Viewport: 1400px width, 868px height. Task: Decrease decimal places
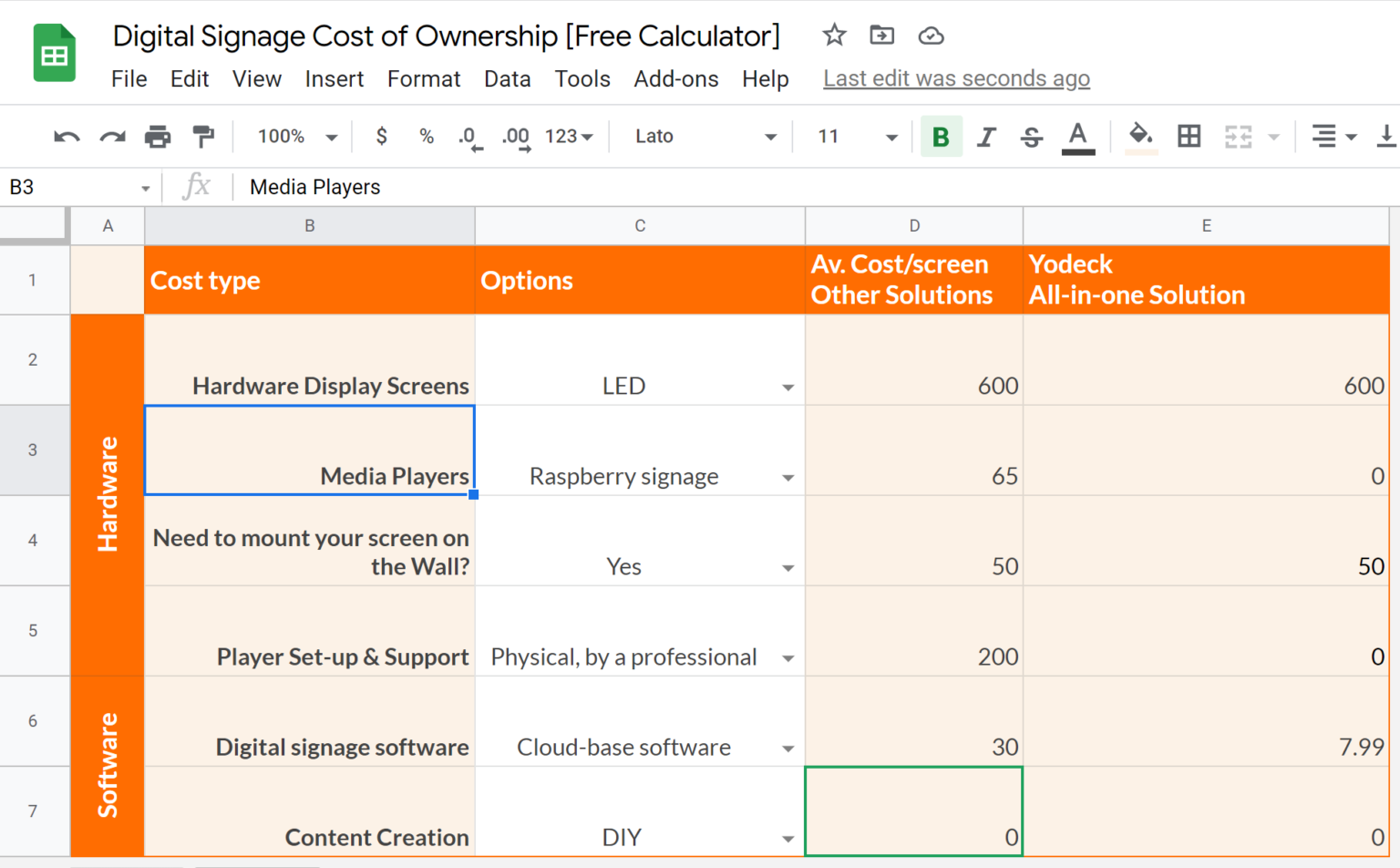click(x=468, y=136)
